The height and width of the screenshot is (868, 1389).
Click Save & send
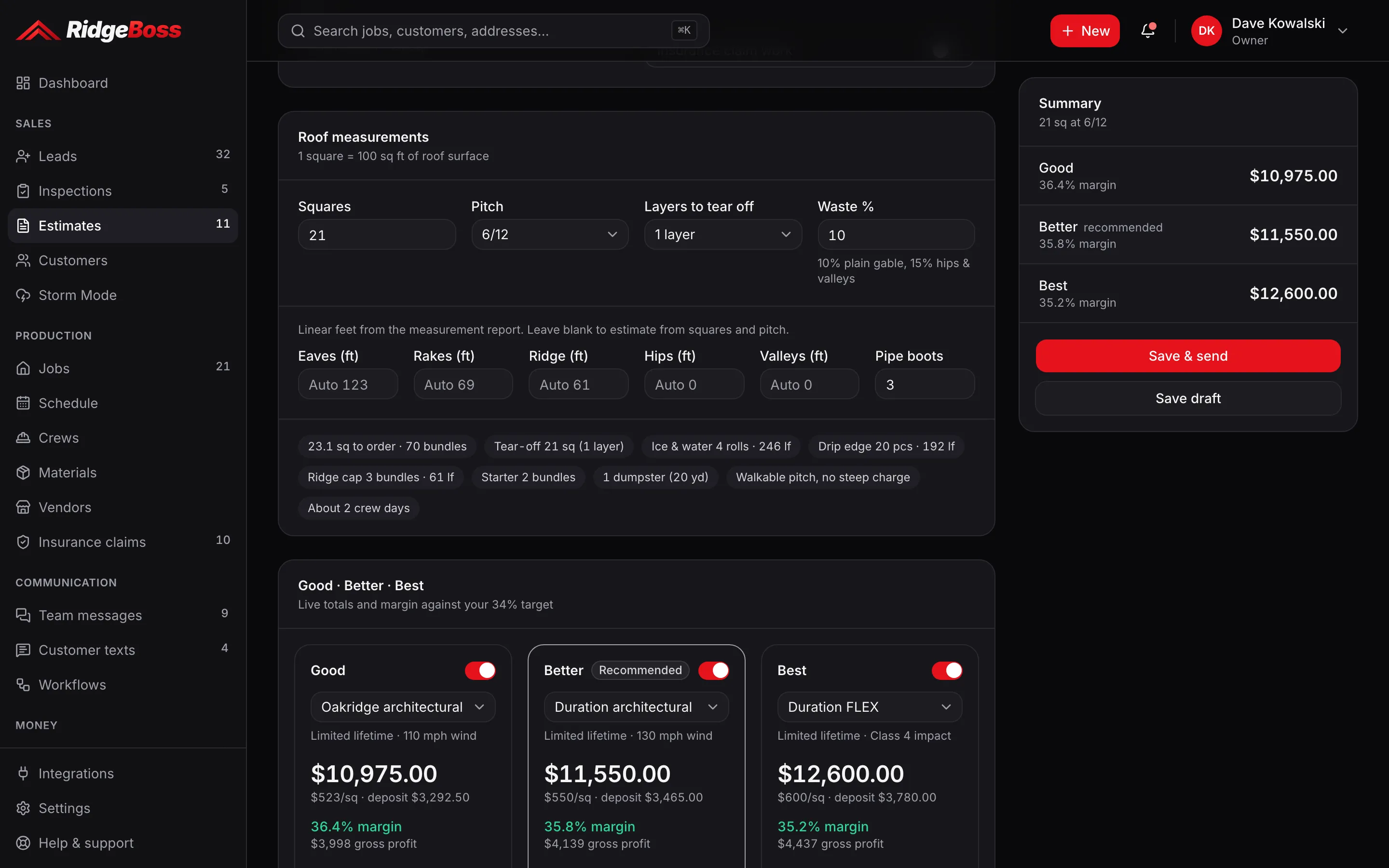[1188, 356]
